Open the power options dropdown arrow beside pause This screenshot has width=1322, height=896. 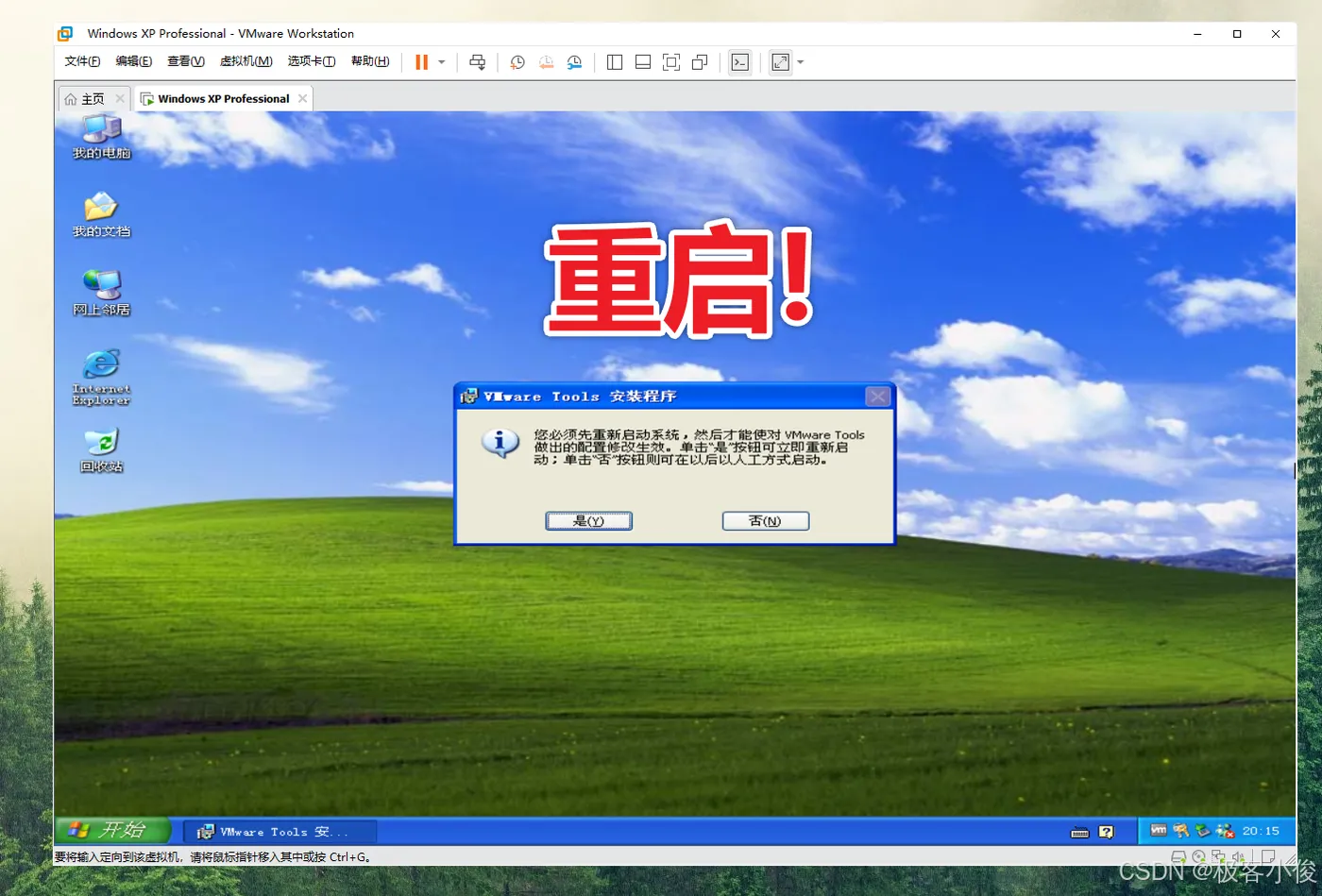pyautogui.click(x=442, y=62)
